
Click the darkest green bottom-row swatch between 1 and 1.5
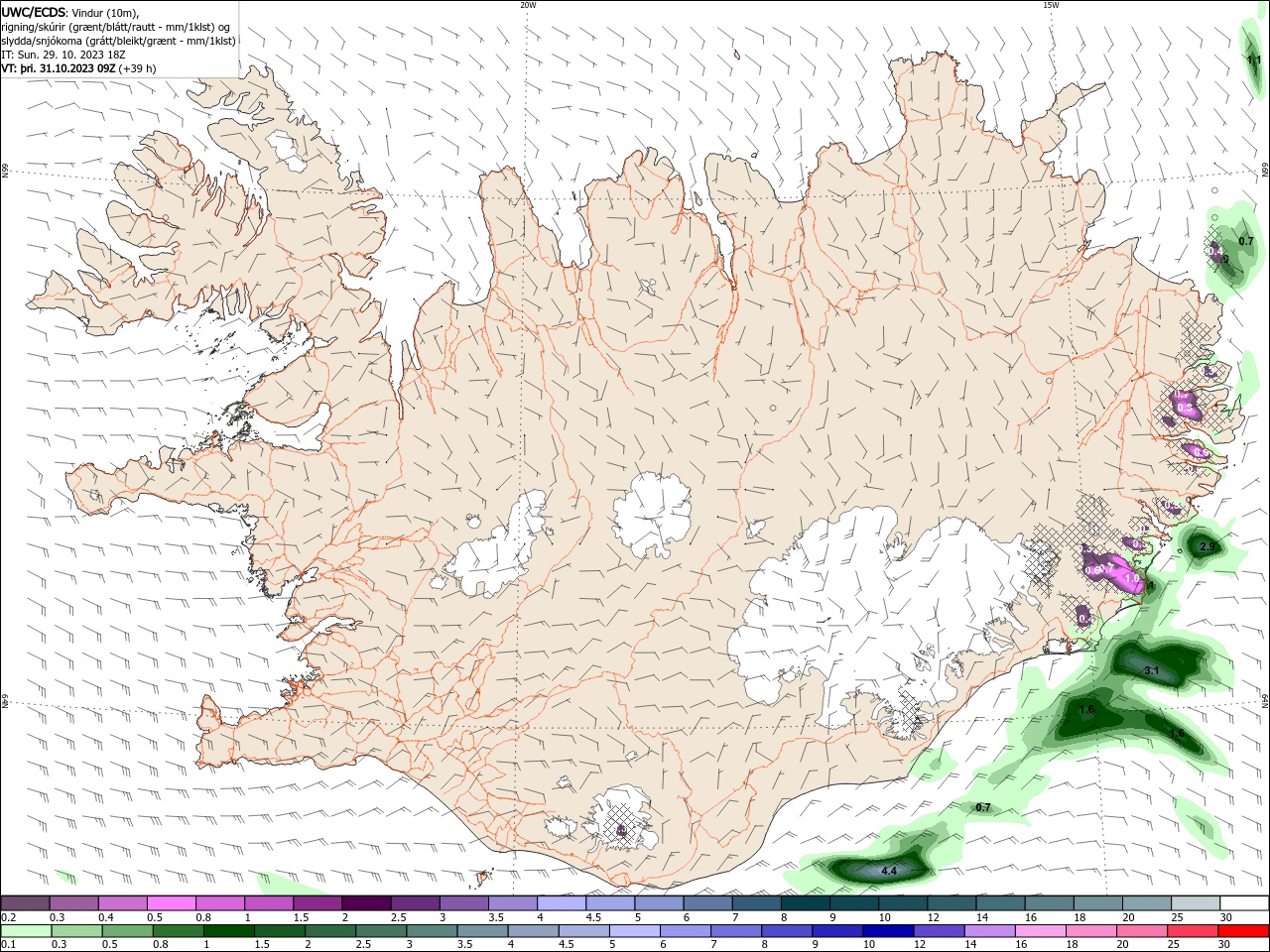click(229, 931)
